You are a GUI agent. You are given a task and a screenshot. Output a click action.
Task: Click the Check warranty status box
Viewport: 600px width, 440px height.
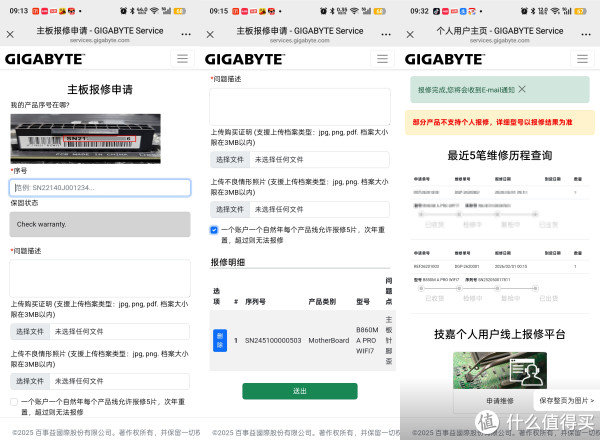100,224
